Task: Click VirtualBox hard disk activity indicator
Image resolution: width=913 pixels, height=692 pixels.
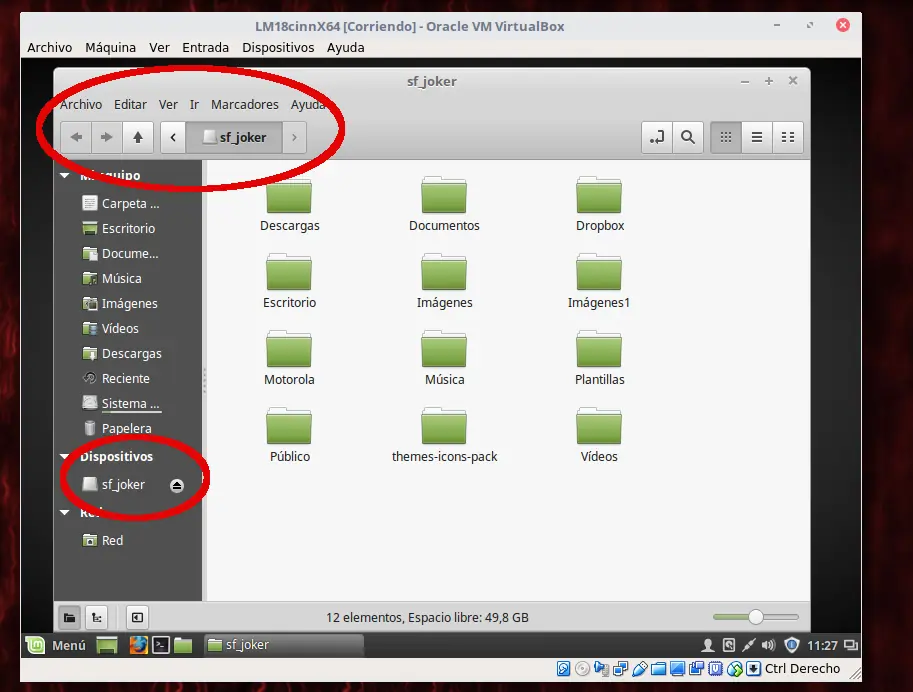Action: click(x=563, y=669)
